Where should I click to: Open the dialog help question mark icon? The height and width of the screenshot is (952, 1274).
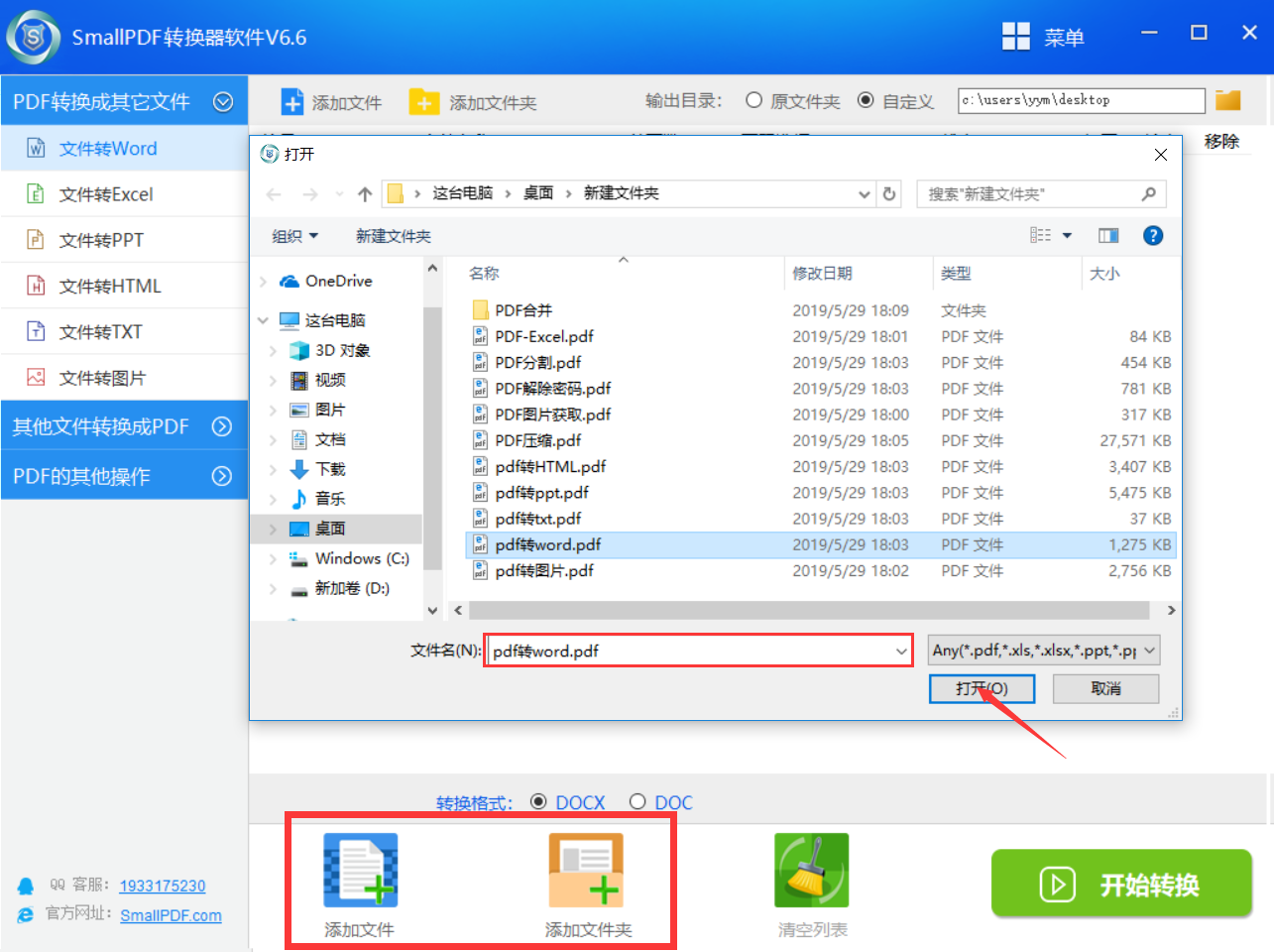tap(1153, 236)
